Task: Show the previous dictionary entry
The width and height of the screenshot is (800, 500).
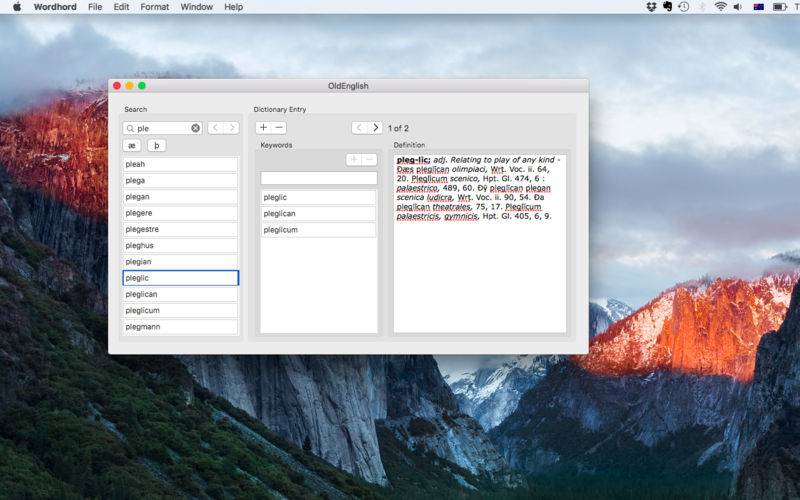Action: (x=359, y=128)
